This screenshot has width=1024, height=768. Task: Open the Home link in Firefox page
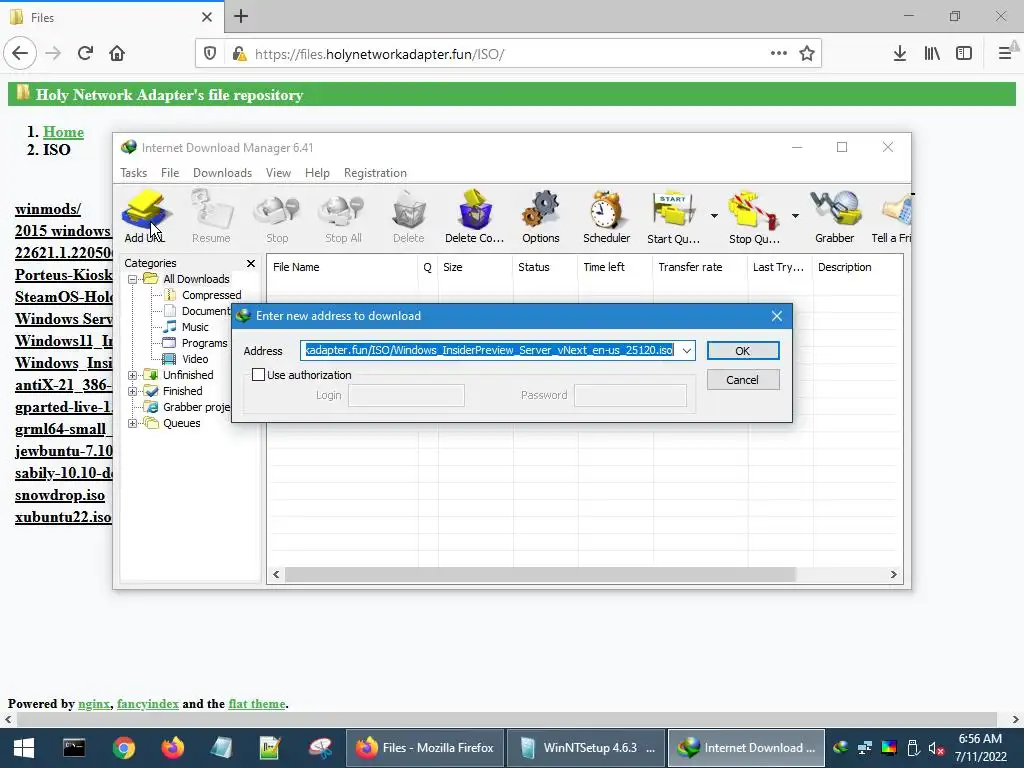pyautogui.click(x=63, y=132)
